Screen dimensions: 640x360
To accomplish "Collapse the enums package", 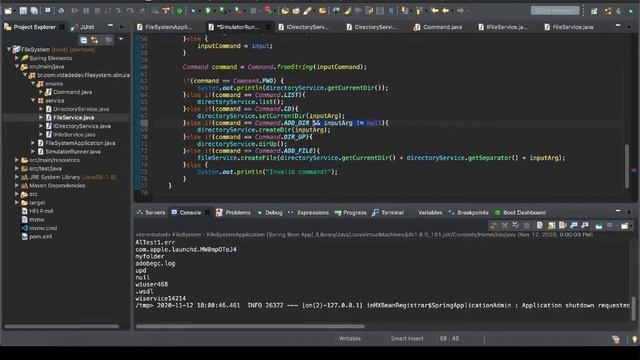I will click(x=33, y=84).
